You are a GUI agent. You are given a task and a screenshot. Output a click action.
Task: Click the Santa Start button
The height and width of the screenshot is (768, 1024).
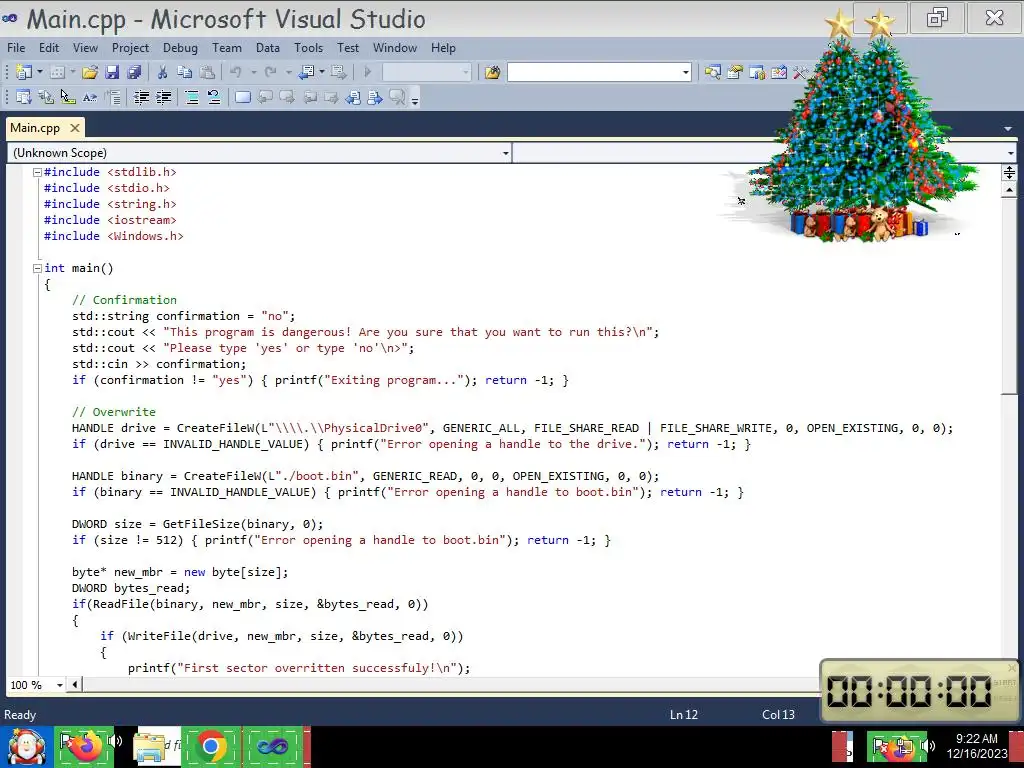click(26, 747)
